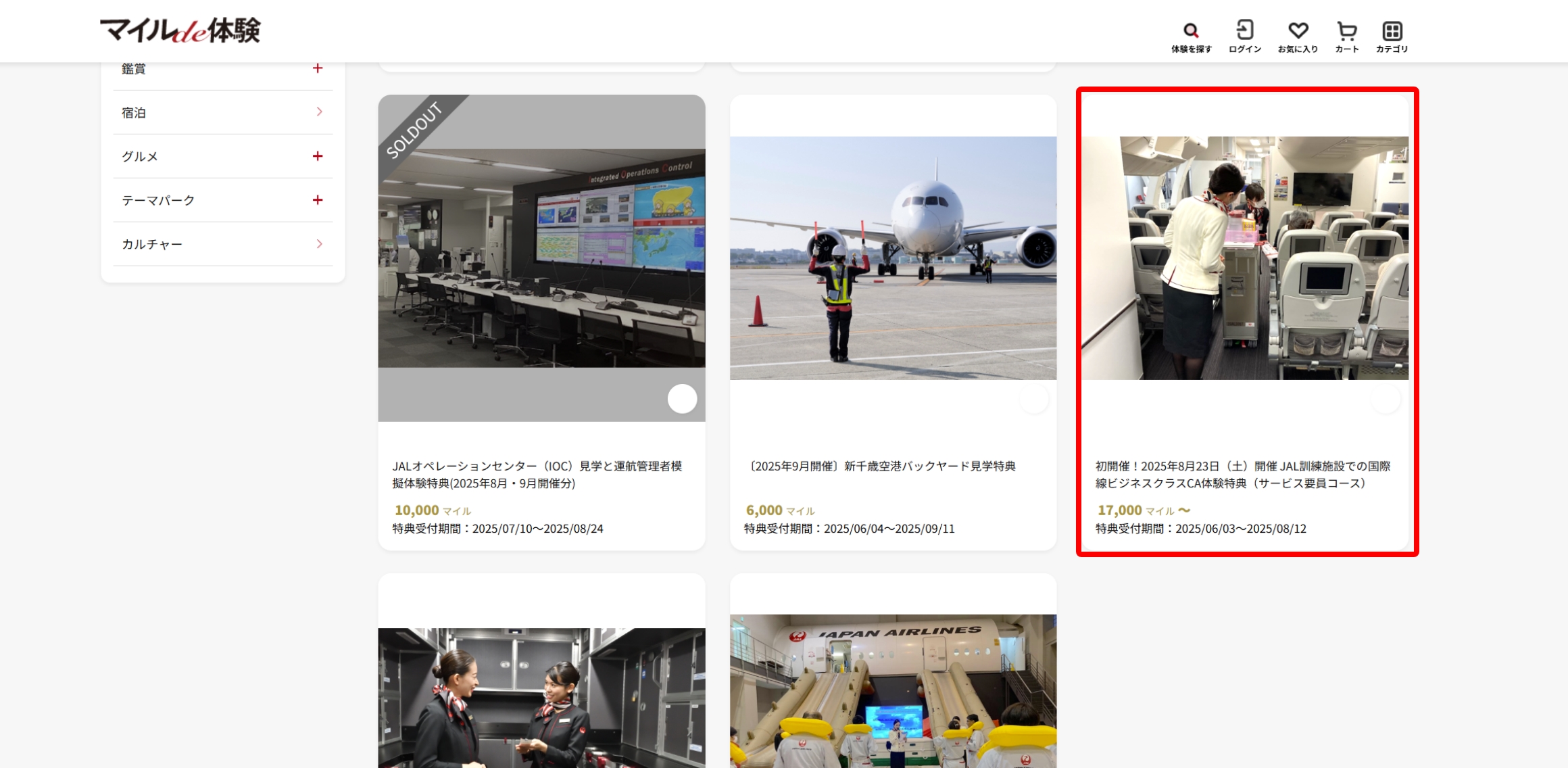Expand the 鑑賞 category plus sign
Viewport: 1568px width, 768px height.
click(318, 68)
